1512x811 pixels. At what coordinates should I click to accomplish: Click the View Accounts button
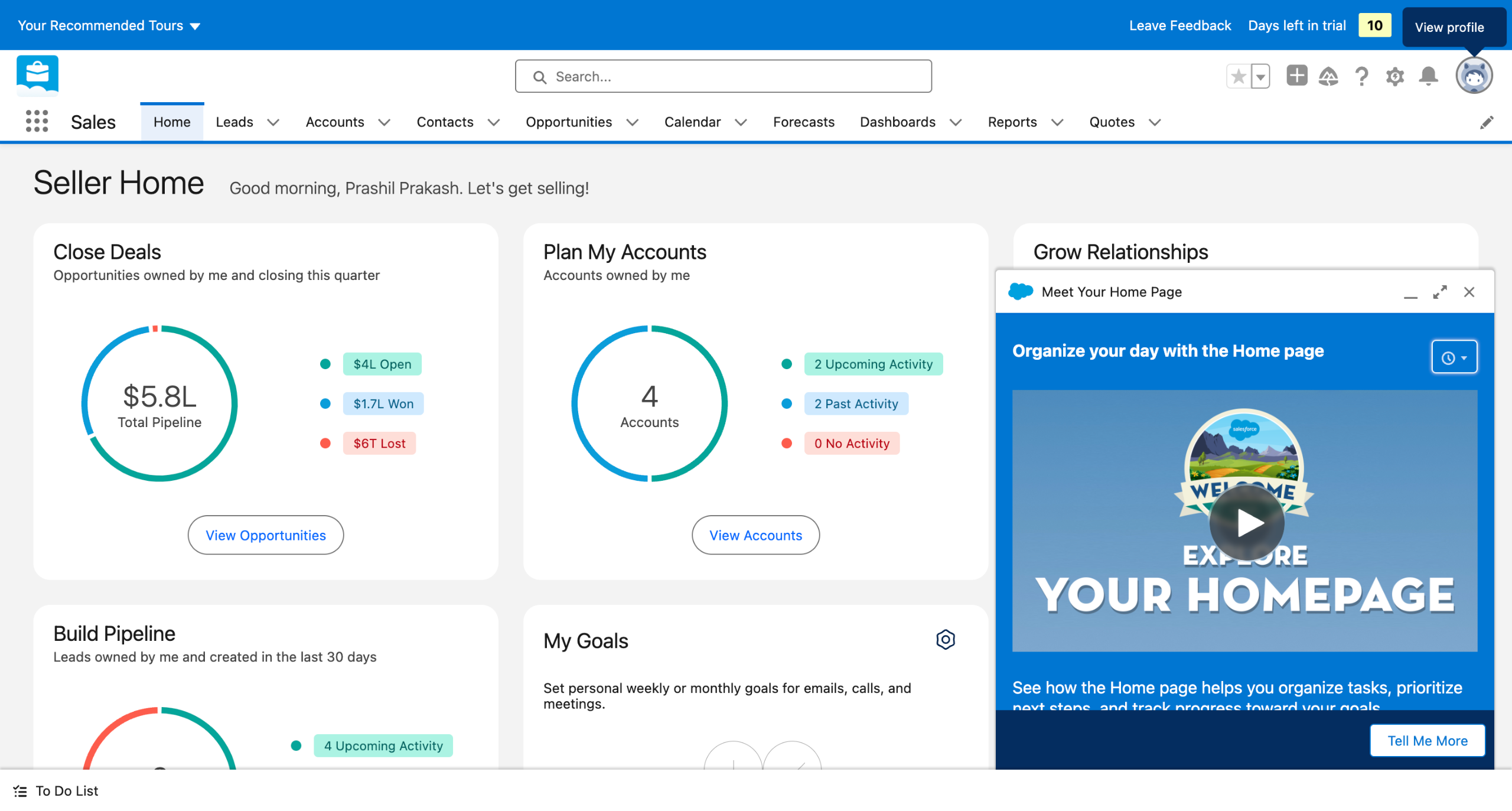(755, 535)
